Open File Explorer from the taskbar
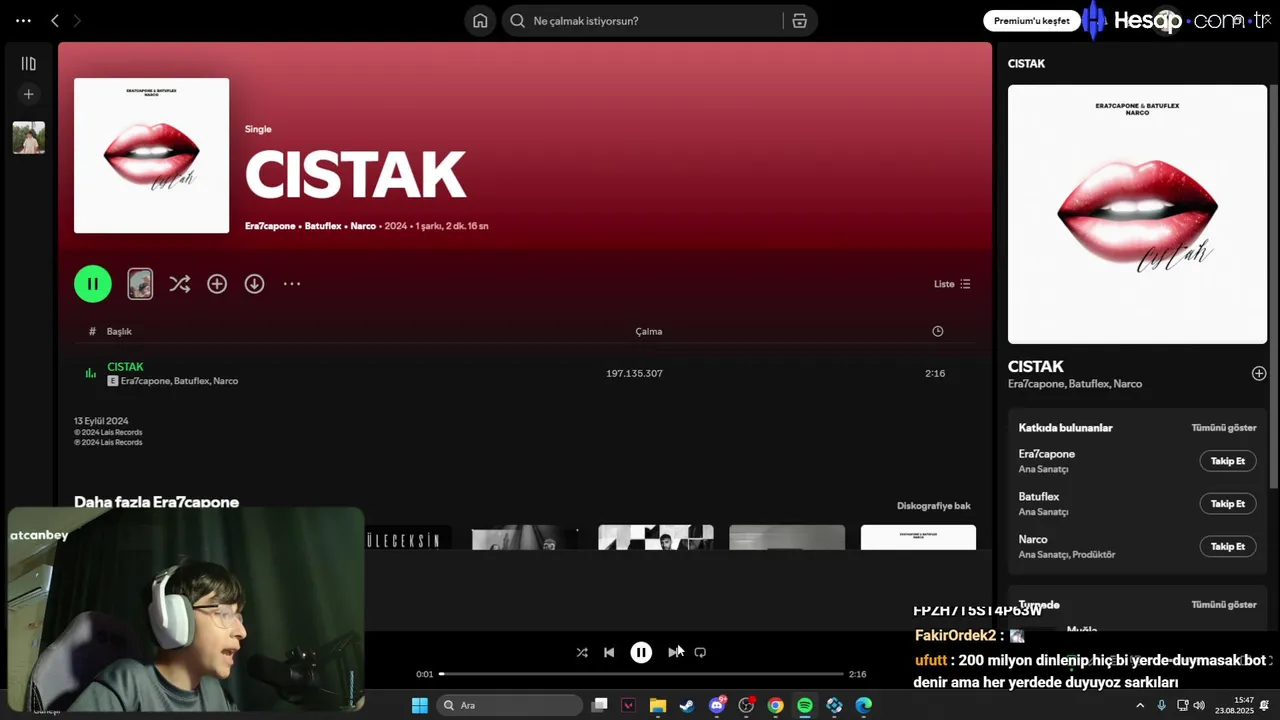 [658, 705]
